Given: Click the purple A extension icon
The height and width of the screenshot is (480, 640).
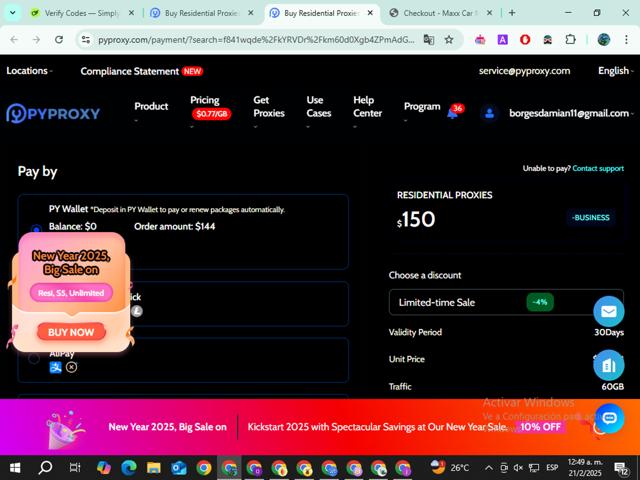Looking at the screenshot, I should [x=502, y=40].
